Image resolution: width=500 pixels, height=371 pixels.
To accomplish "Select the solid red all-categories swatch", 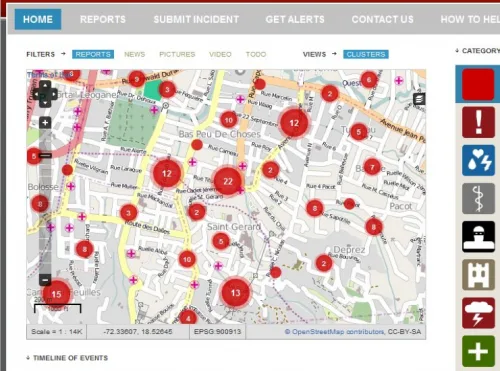I will 478,84.
